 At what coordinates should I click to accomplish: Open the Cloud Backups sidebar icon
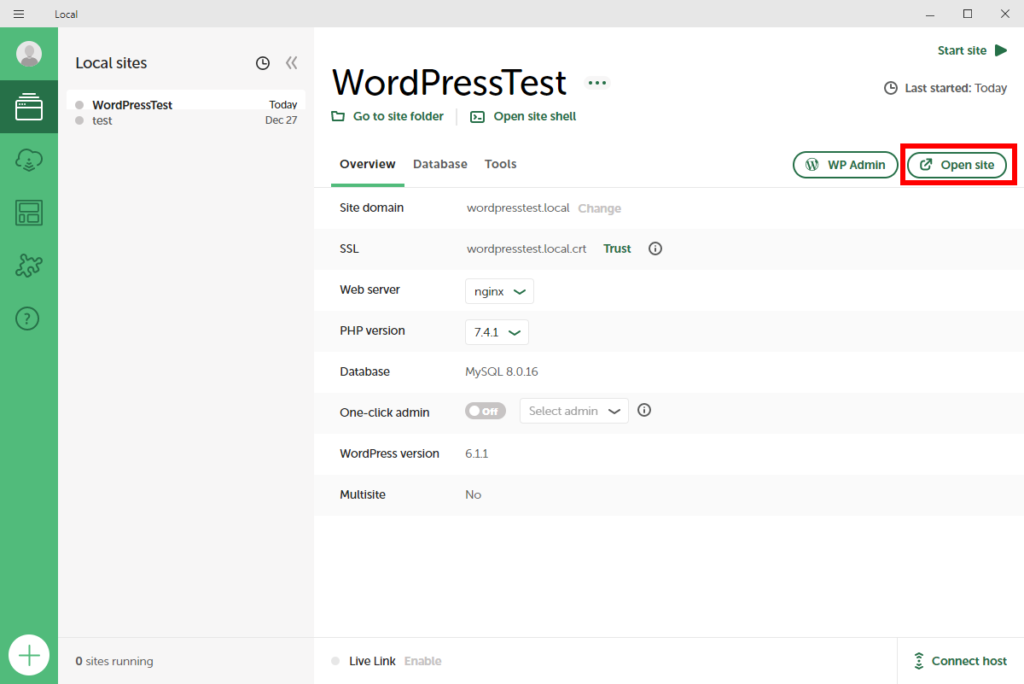click(29, 160)
